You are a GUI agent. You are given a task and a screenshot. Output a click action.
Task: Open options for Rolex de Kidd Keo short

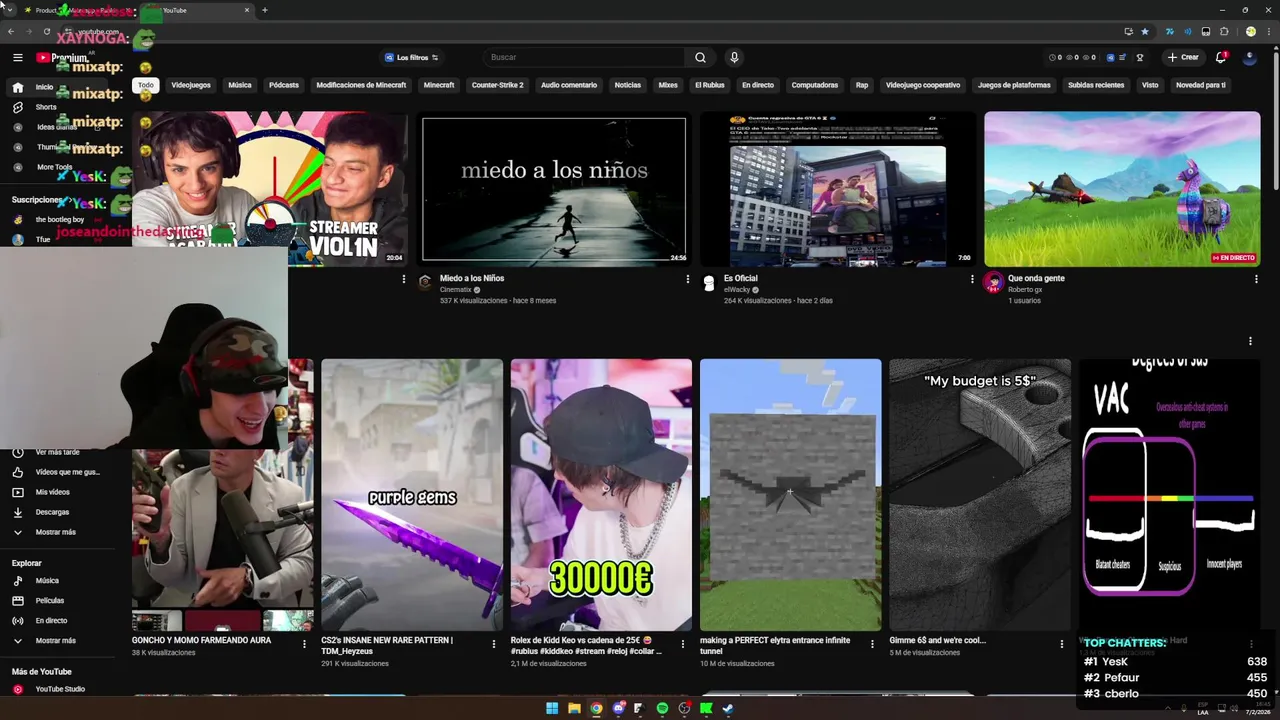[x=683, y=644]
